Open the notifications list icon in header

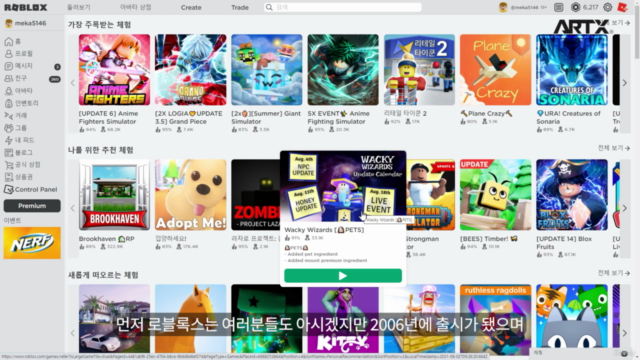[x=559, y=7]
